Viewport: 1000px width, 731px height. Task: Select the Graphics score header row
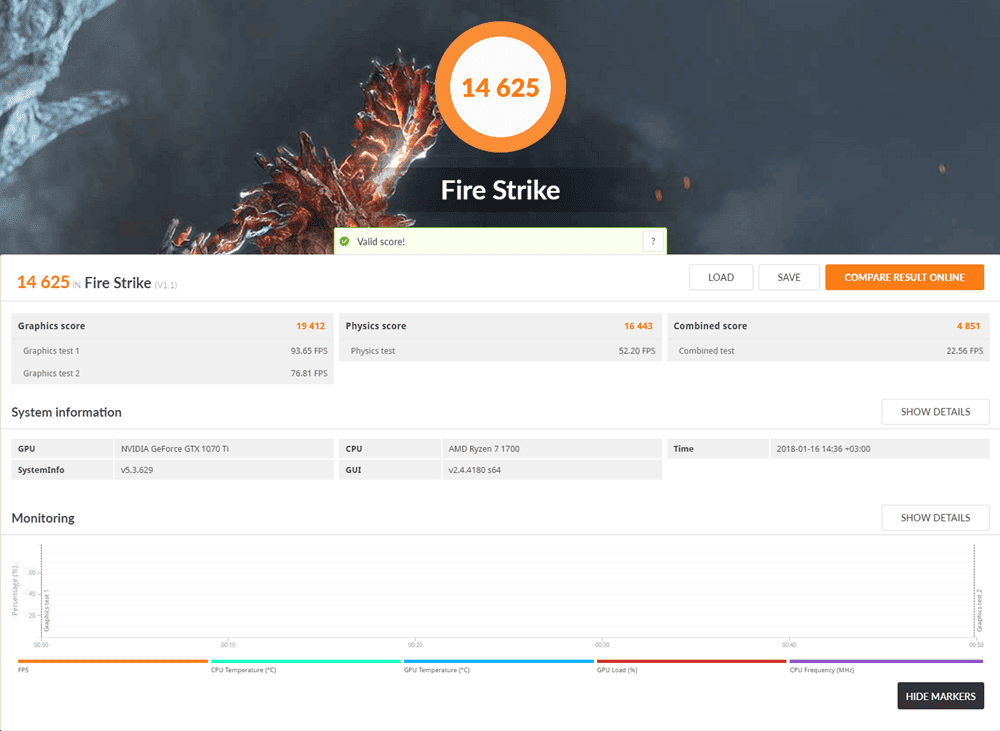172,326
